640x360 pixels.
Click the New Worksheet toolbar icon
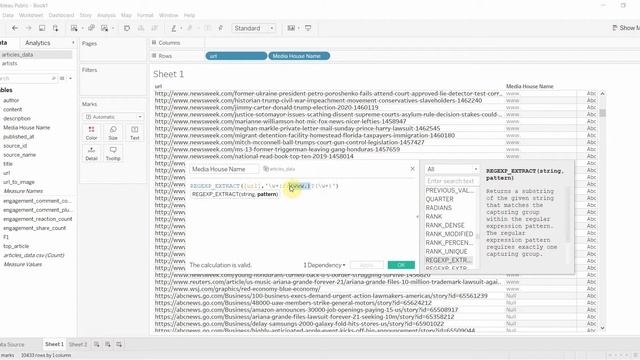74,28
